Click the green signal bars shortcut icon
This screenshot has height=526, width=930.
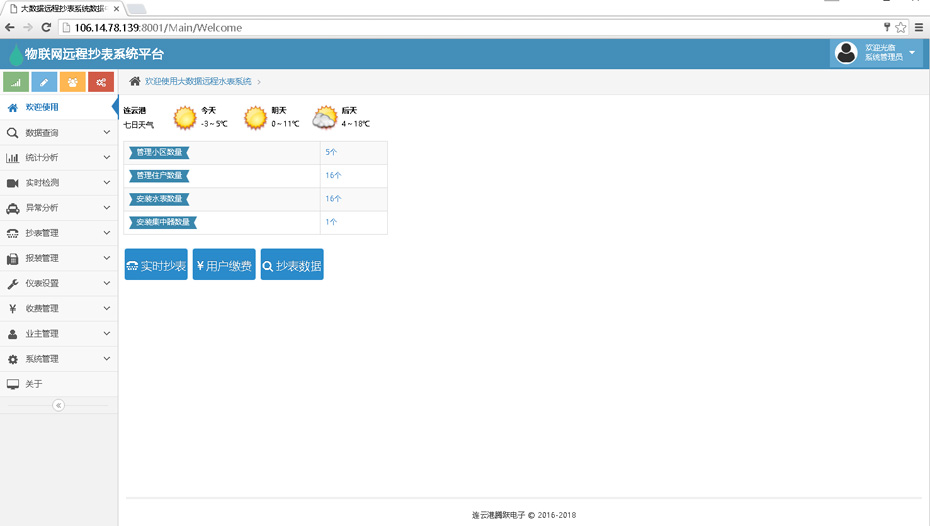pyautogui.click(x=16, y=82)
